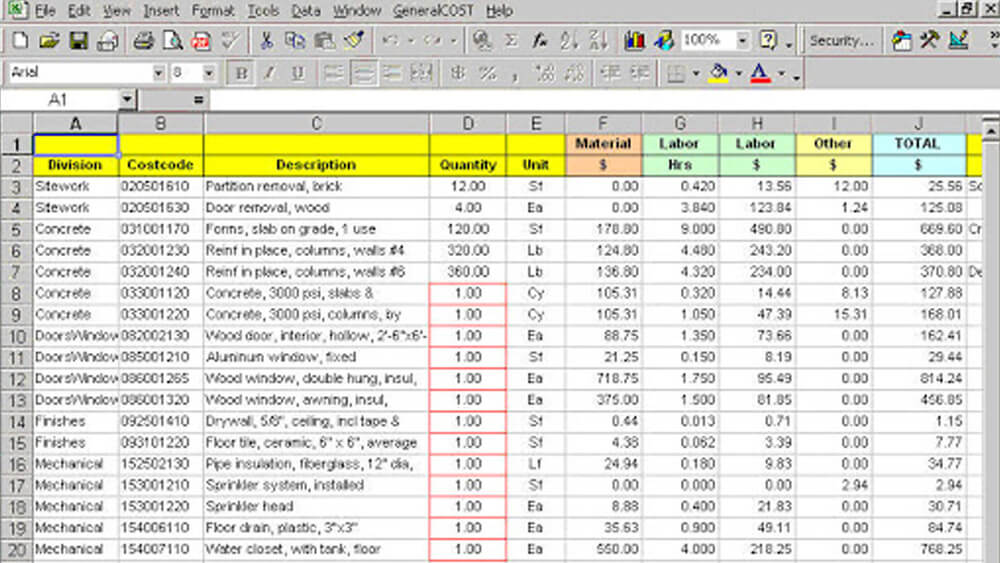
Task: Cut selection with the scissors icon
Action: pyautogui.click(x=266, y=41)
